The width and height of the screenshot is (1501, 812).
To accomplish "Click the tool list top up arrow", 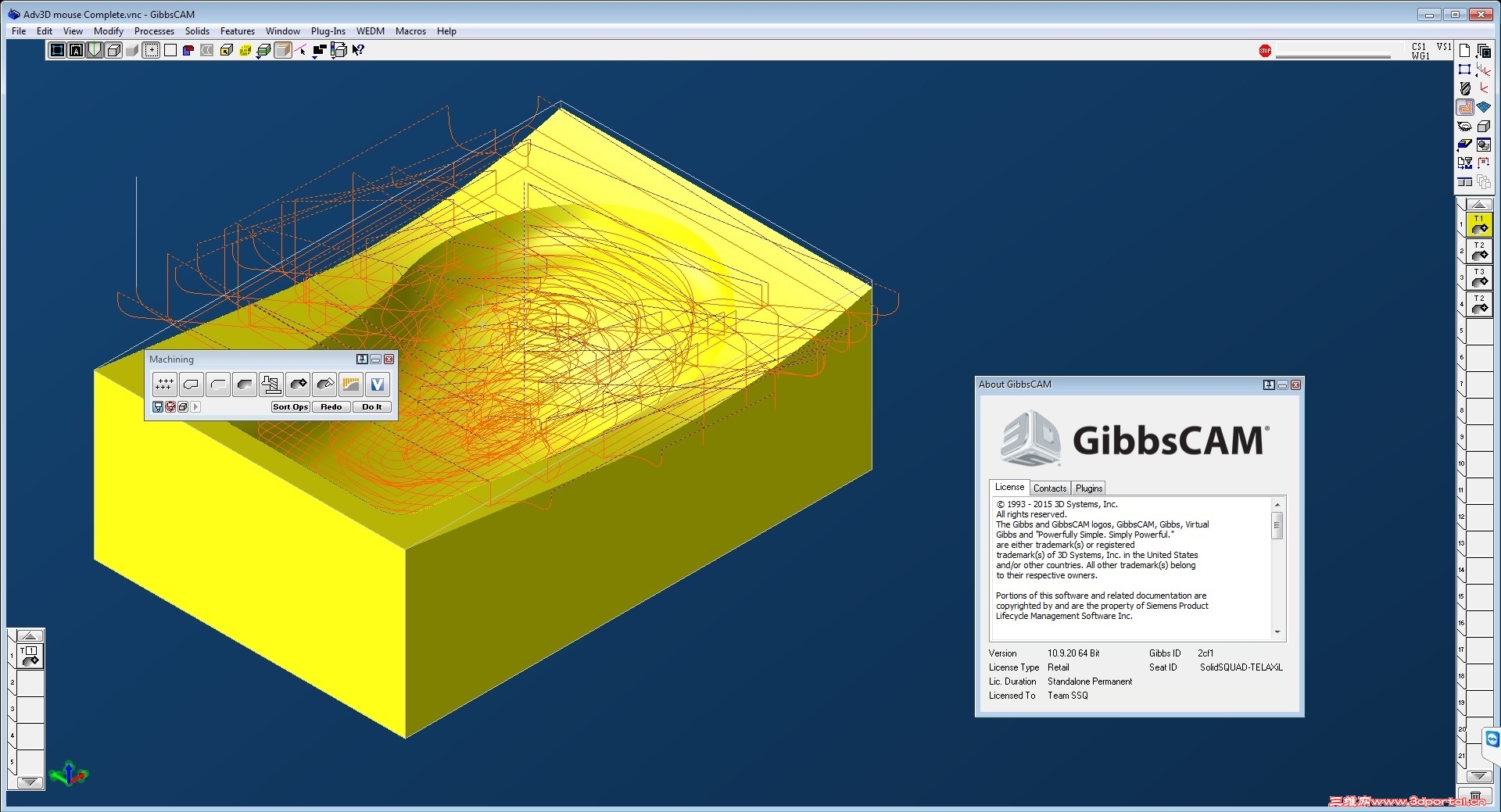I will pos(30,636).
